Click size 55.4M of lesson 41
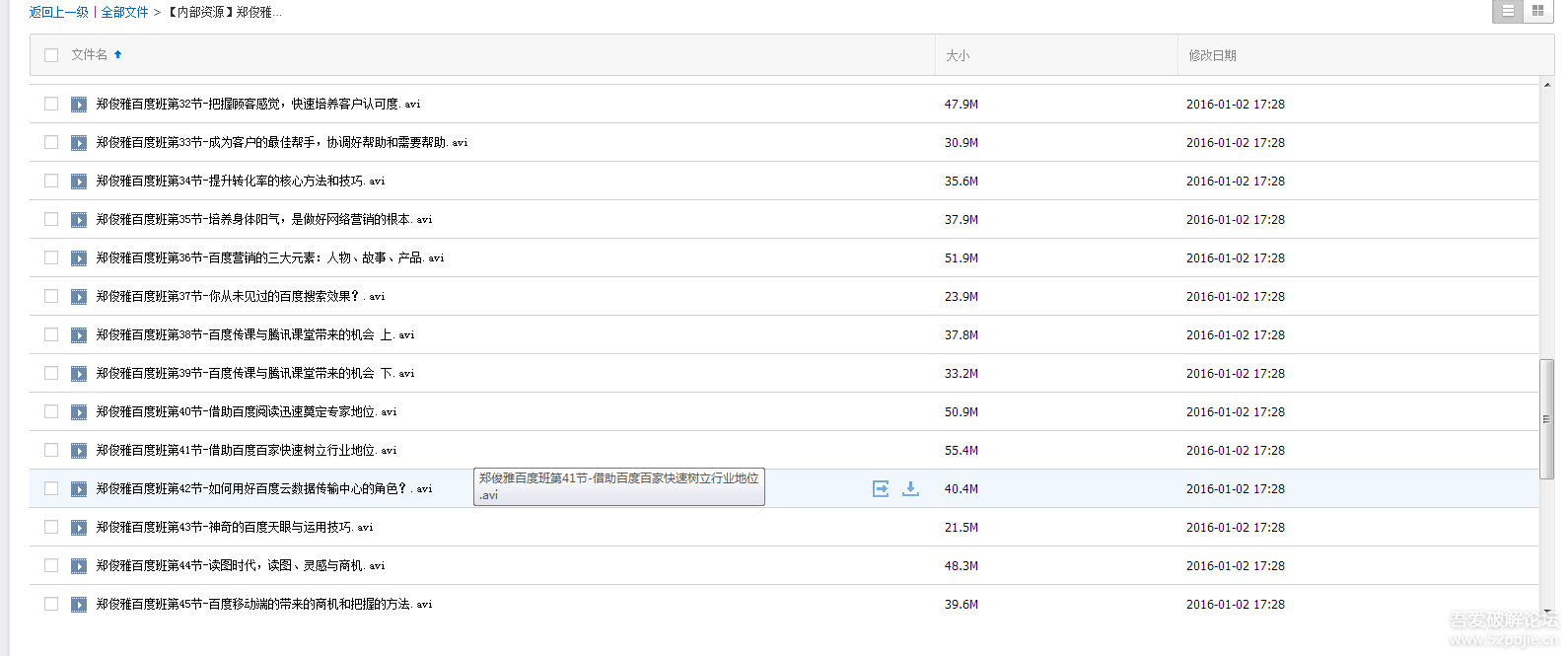Screen dimensions: 1568x656 pos(962,450)
